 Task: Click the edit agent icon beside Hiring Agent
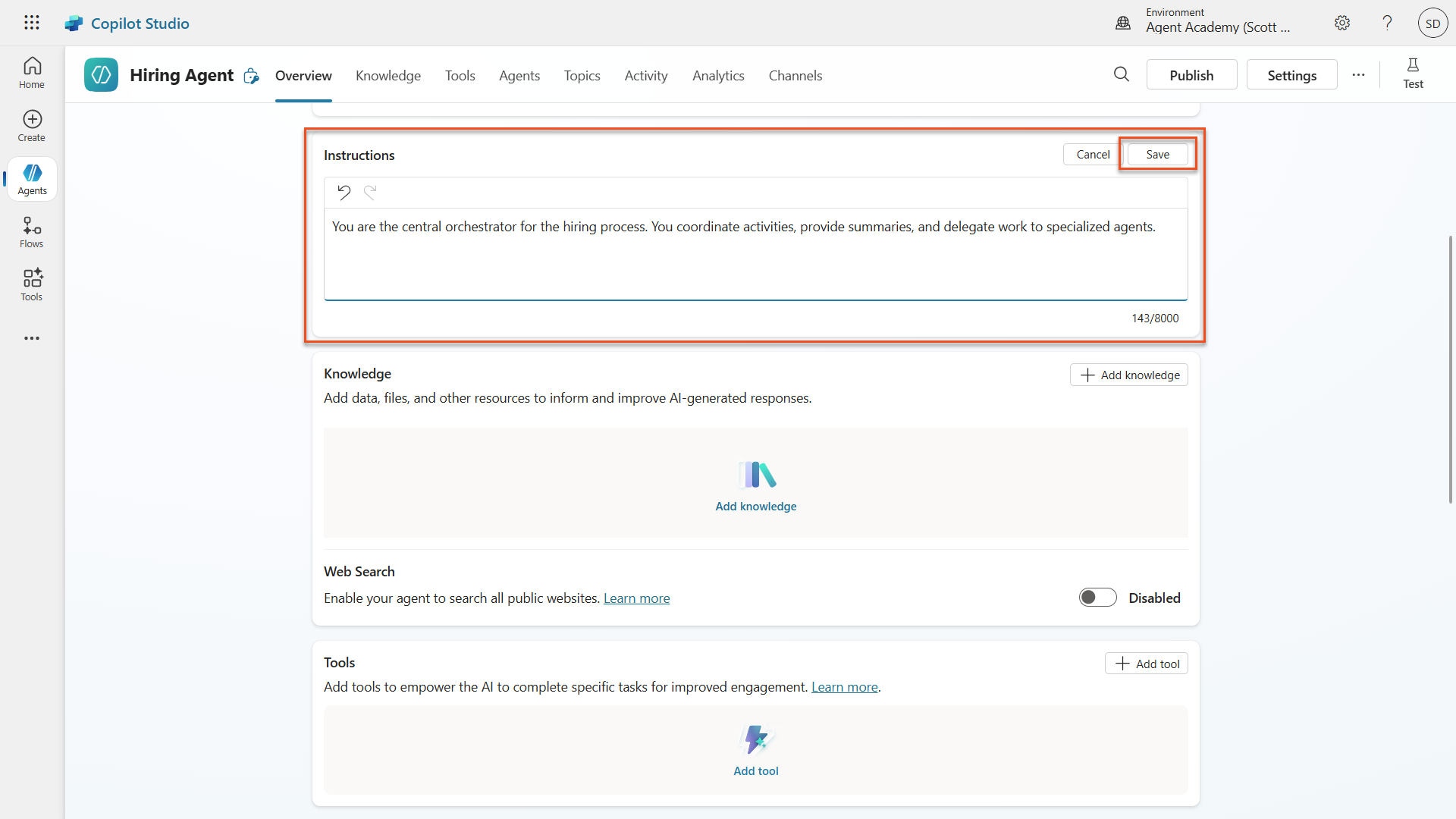(251, 76)
